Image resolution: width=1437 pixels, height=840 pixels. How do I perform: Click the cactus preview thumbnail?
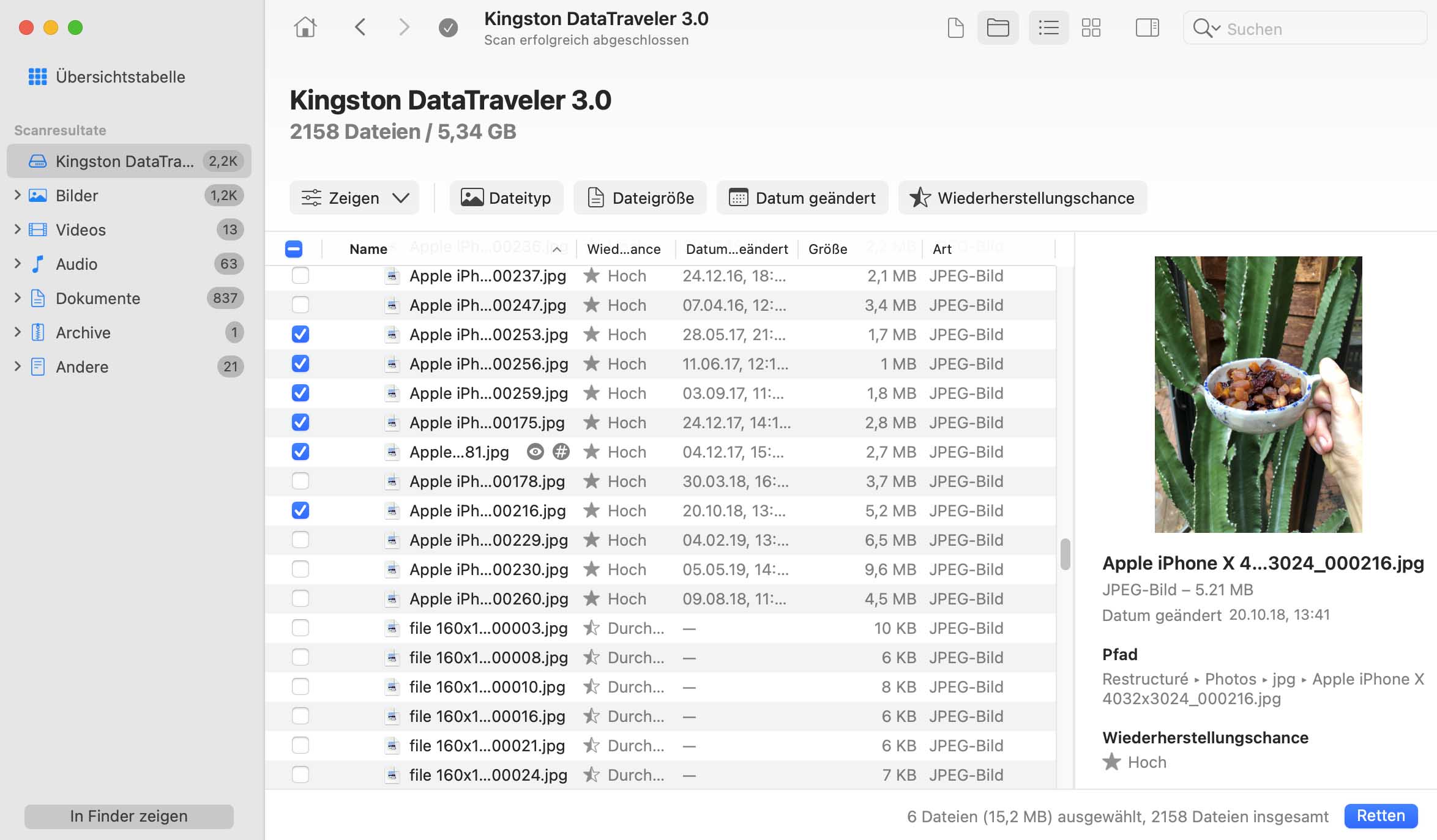[x=1258, y=394]
